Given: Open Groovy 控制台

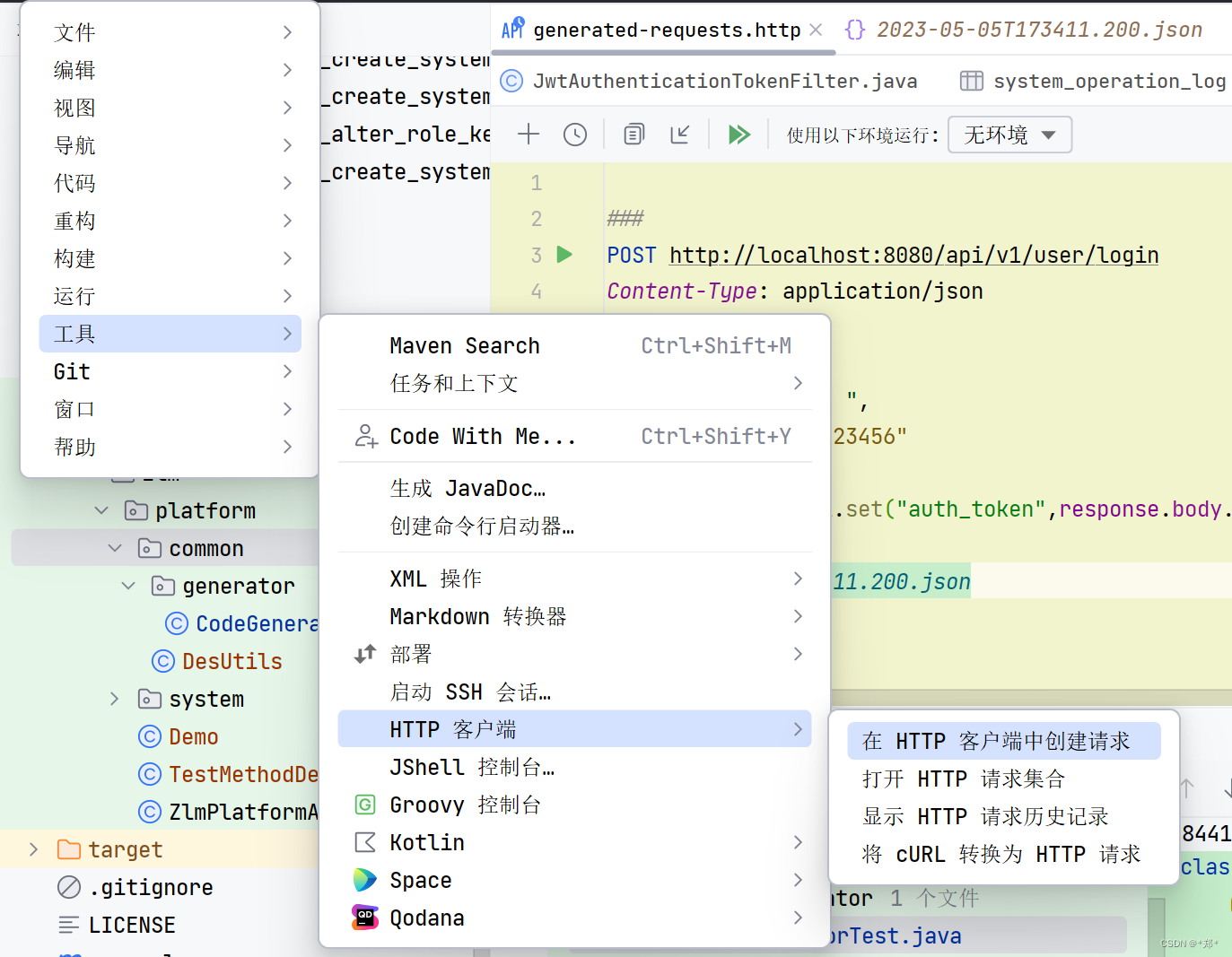Looking at the screenshot, I should 574,805.
